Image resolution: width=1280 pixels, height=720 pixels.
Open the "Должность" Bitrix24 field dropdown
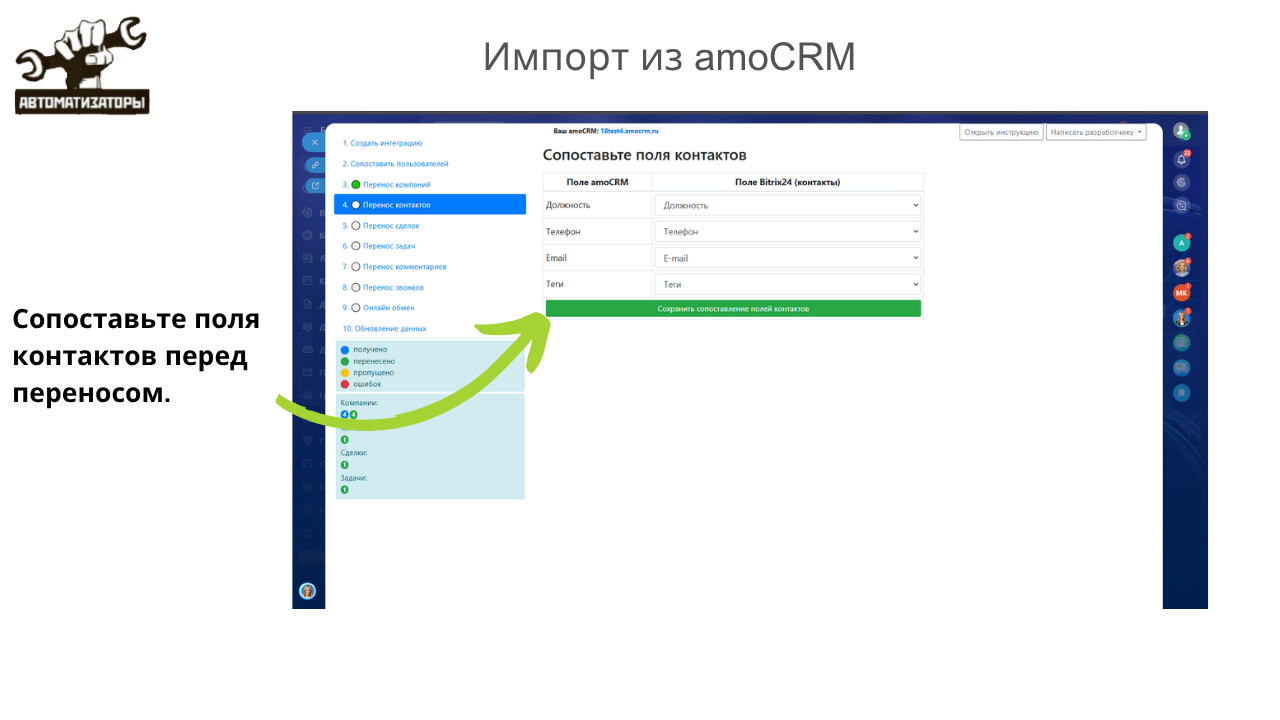(787, 205)
